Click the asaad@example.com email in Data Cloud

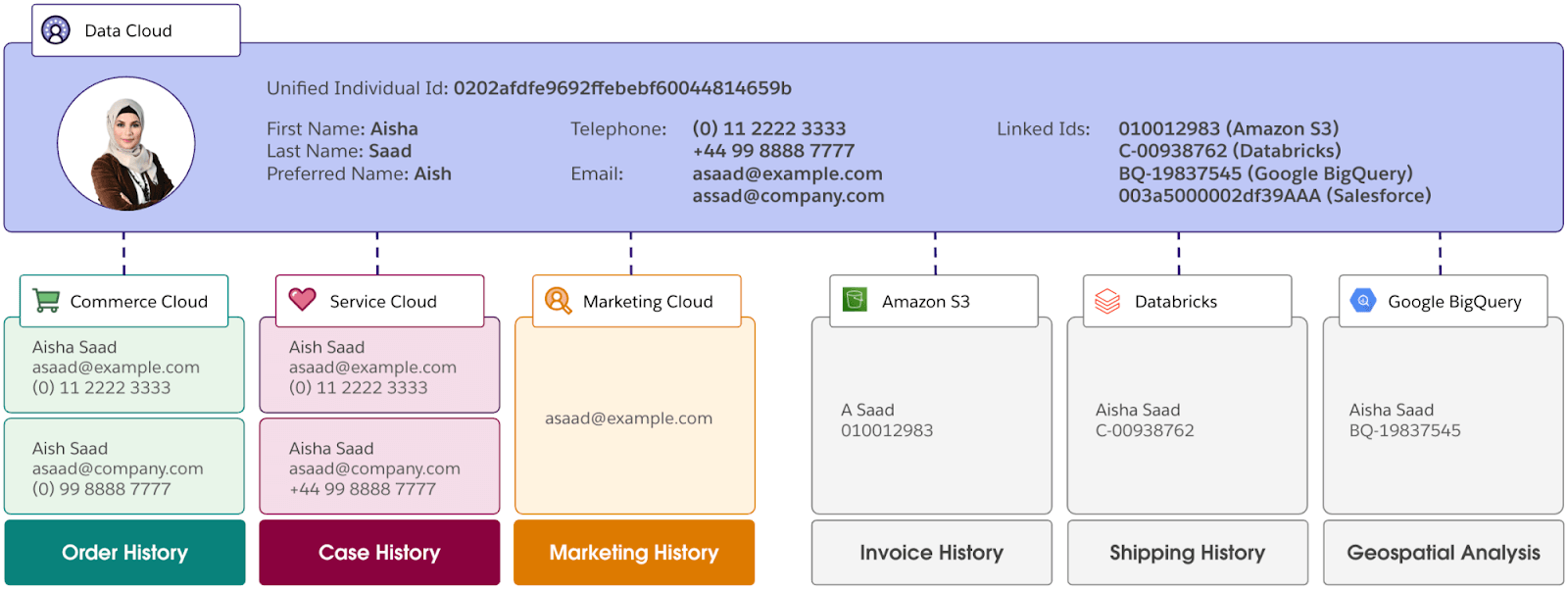[x=787, y=173]
